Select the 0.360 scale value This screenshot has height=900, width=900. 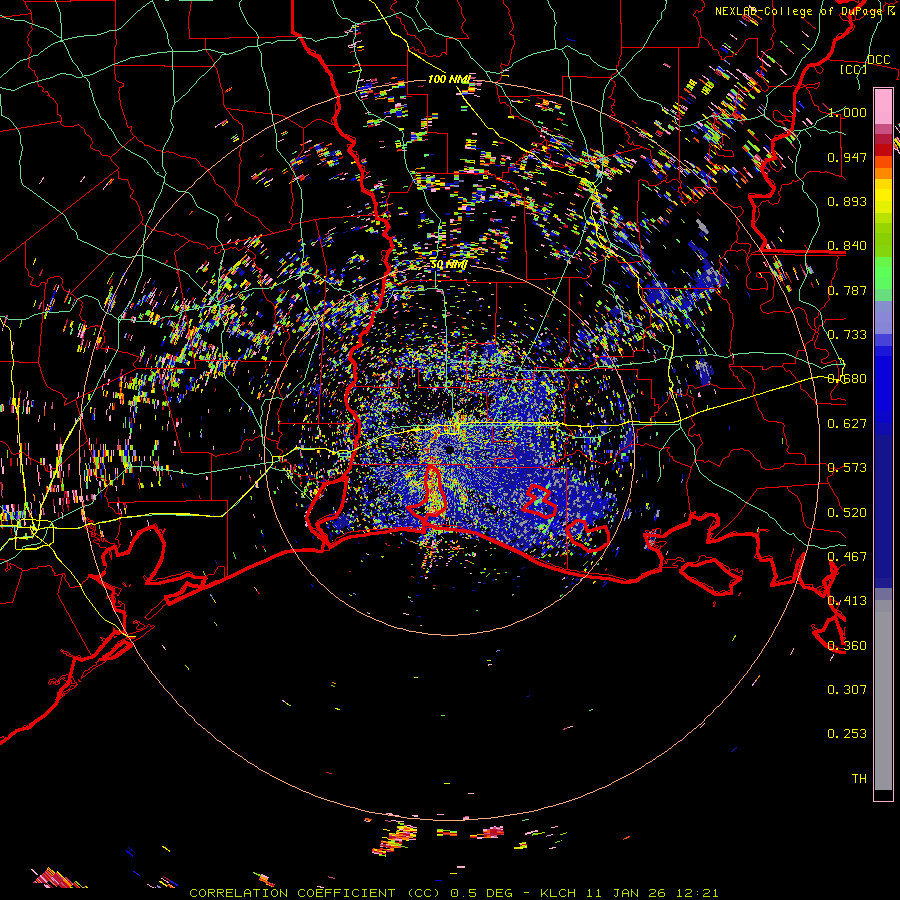(x=847, y=646)
